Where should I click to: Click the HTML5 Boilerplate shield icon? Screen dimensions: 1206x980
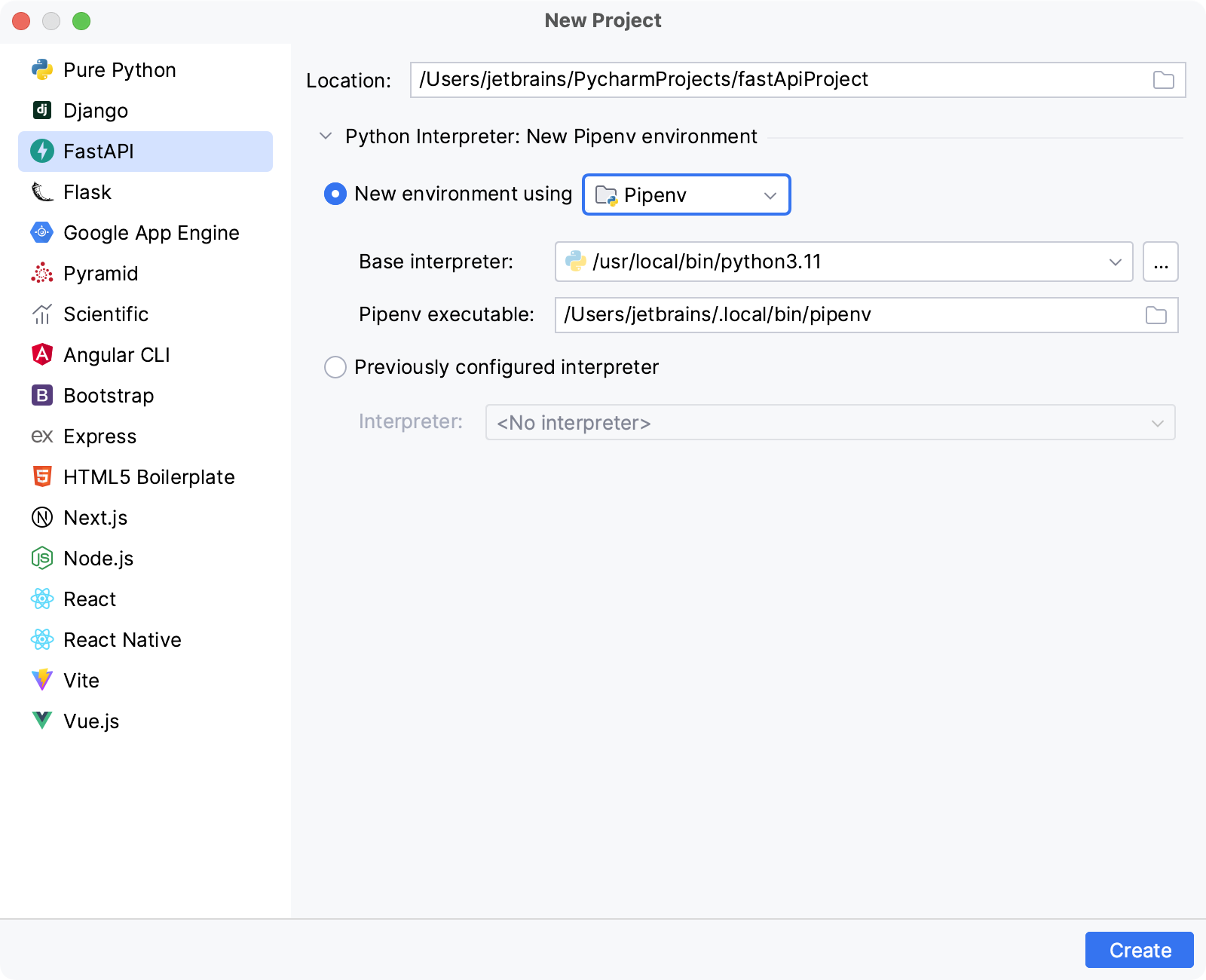coord(42,477)
